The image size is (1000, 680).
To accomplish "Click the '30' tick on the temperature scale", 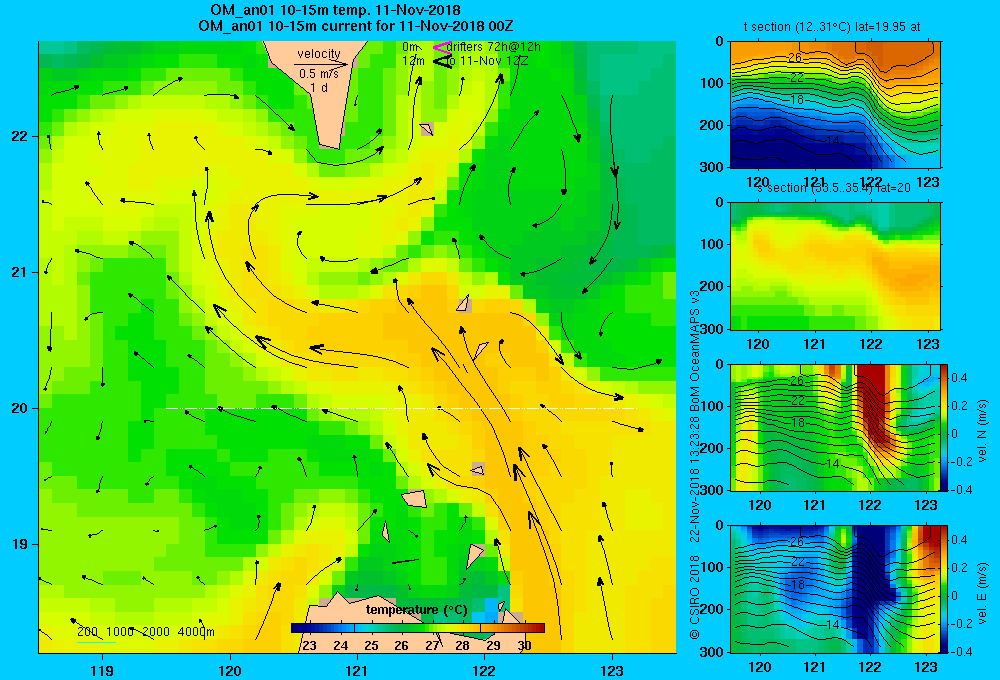I will click(524, 646).
